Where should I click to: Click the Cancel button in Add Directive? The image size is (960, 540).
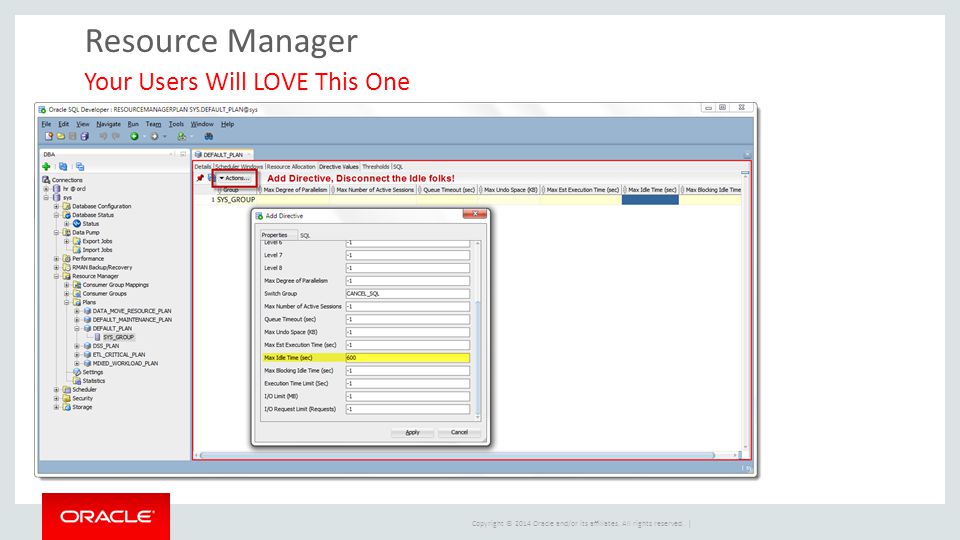pos(459,432)
